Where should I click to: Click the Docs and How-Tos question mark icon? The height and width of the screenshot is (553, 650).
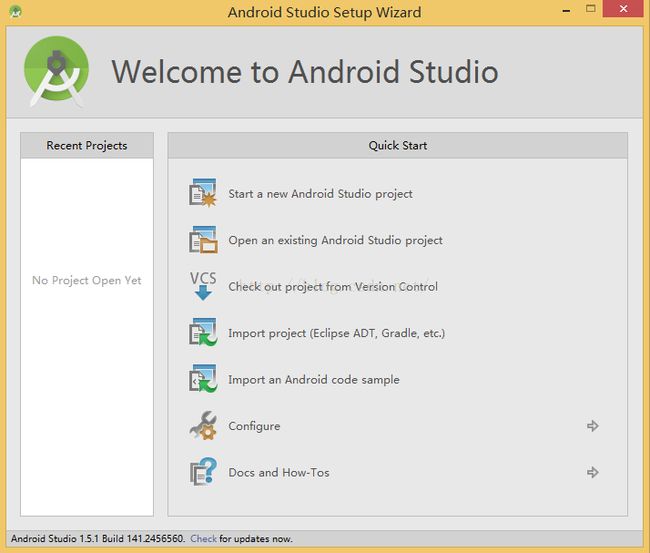click(203, 472)
